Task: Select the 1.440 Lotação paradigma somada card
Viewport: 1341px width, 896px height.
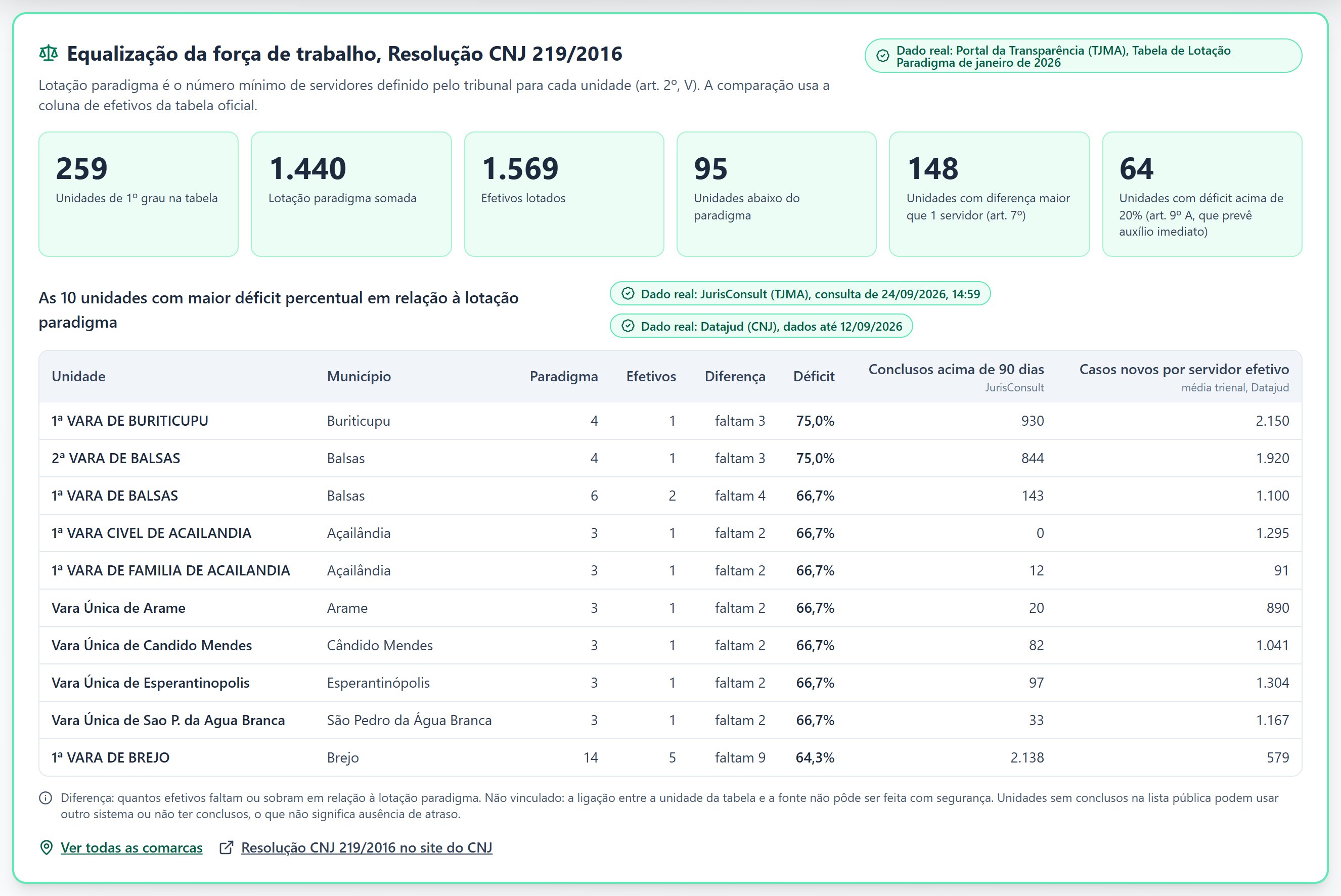Action: point(351,194)
